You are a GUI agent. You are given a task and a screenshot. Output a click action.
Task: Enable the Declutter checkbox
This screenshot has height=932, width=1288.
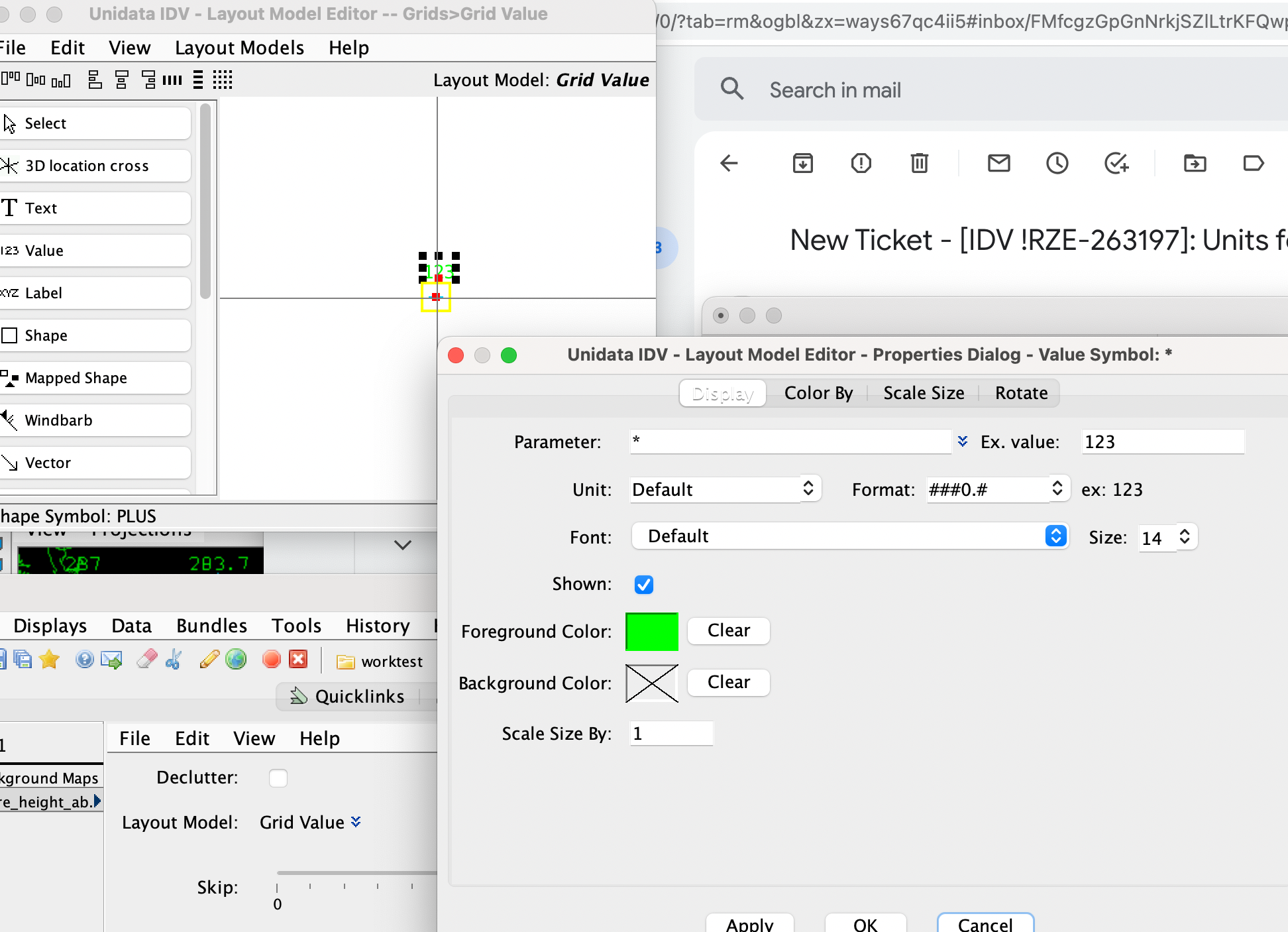click(x=278, y=778)
